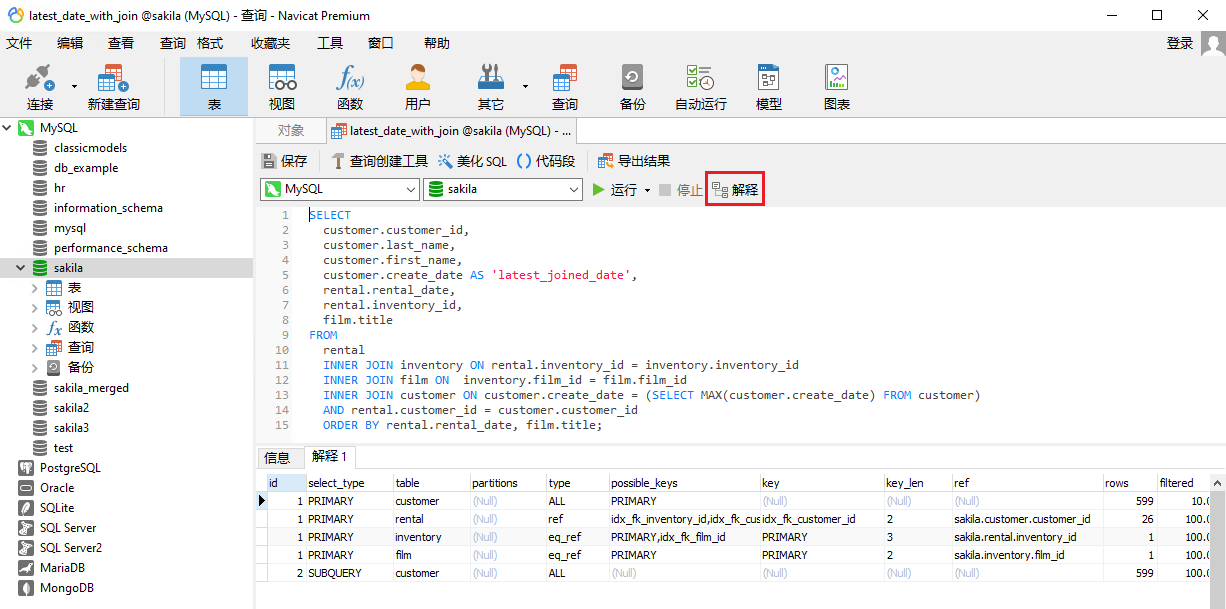Open the 文件 menu
Viewport: 1226px width, 609px height.
[x=19, y=43]
